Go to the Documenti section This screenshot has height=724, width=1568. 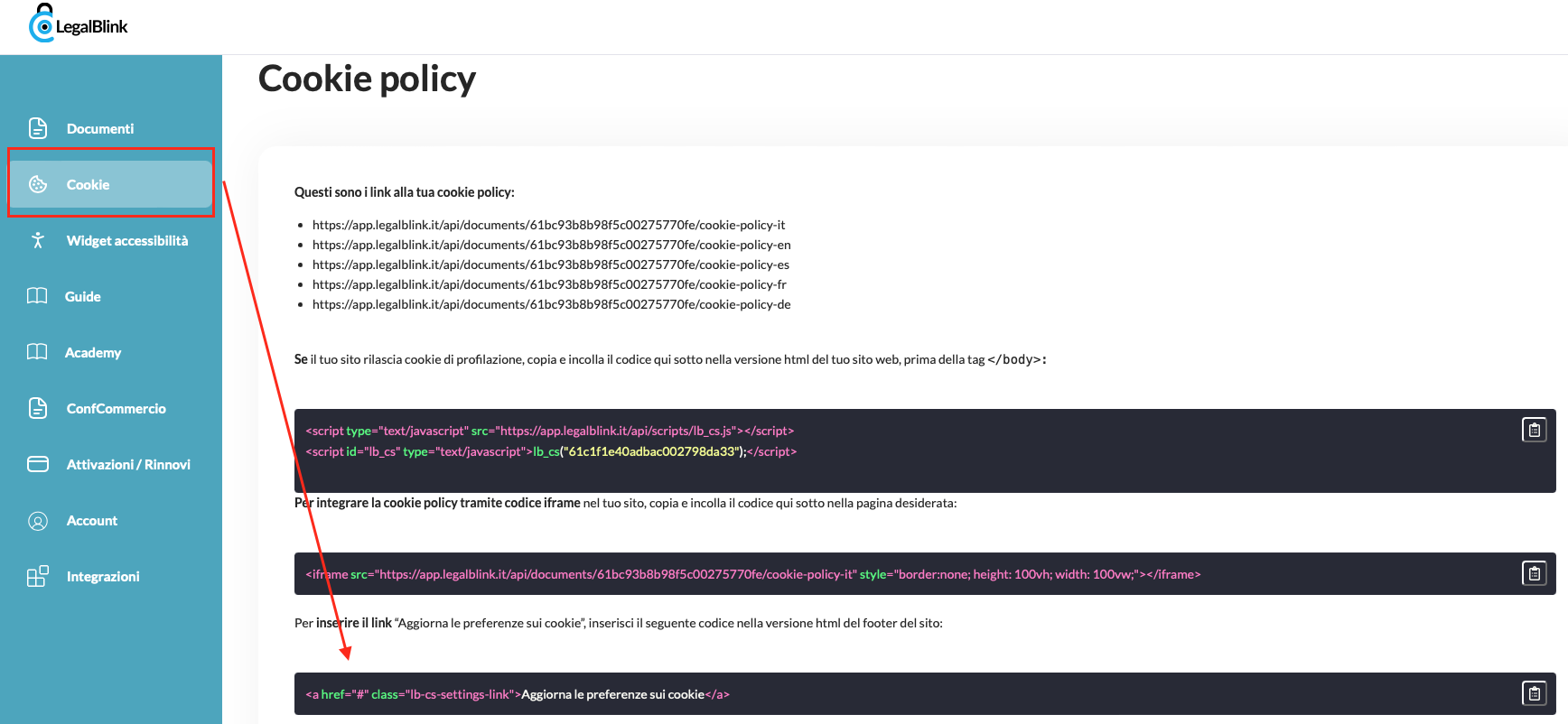[x=100, y=128]
